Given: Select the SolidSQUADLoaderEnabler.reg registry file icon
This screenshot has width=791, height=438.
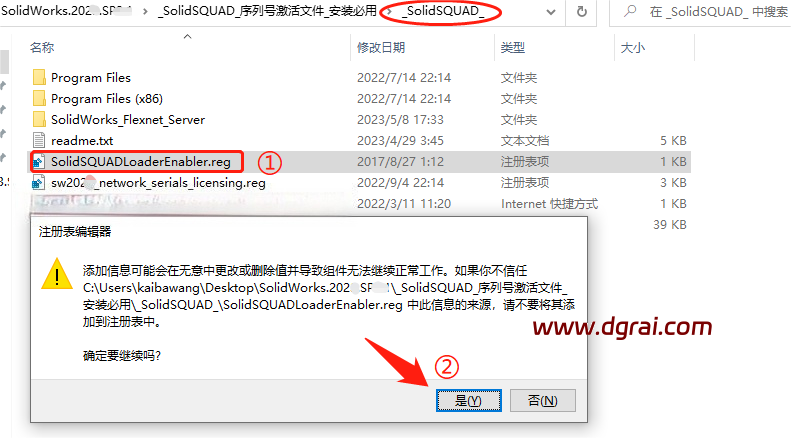Looking at the screenshot, I should [x=38, y=161].
